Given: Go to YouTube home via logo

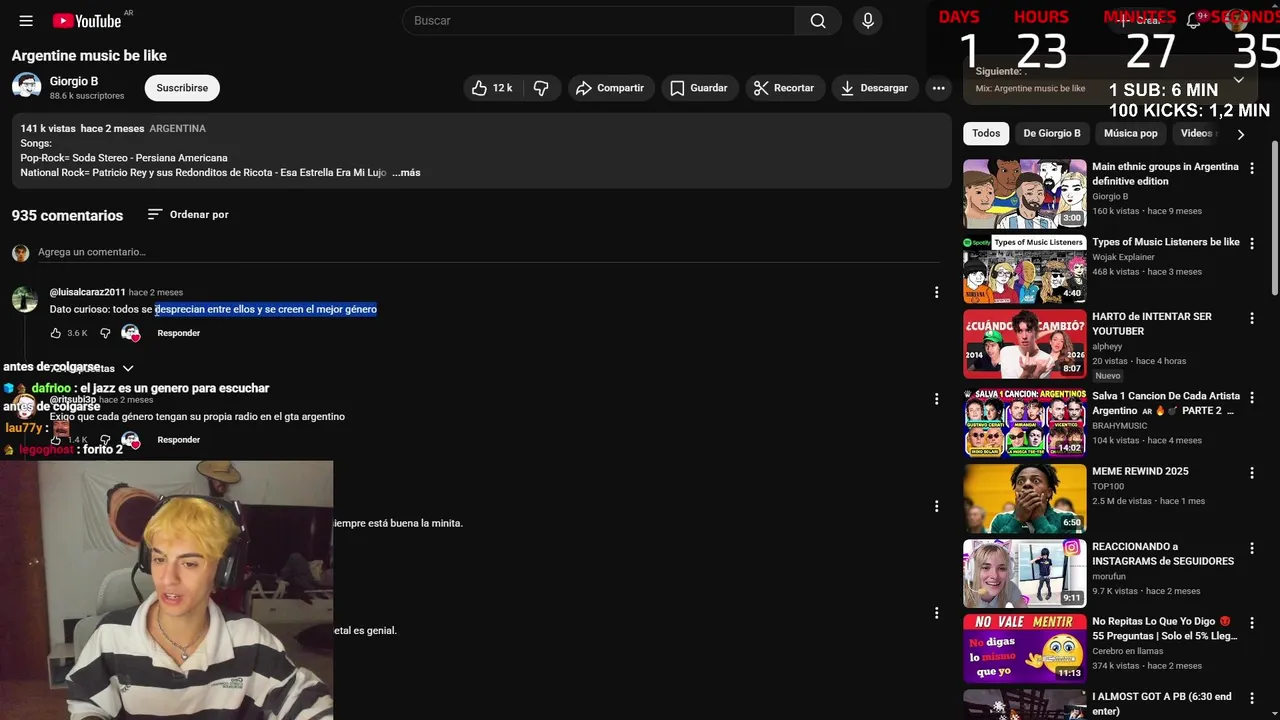Looking at the screenshot, I should click(x=87, y=21).
